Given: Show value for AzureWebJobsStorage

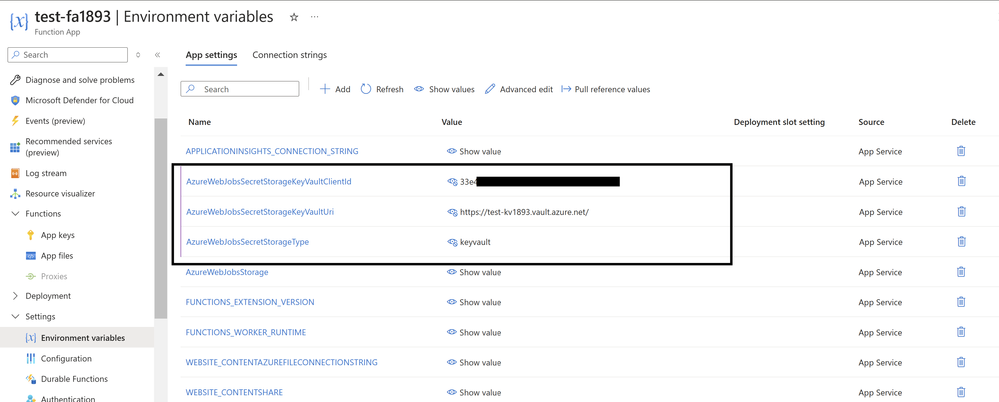Looking at the screenshot, I should pyautogui.click(x=474, y=272).
